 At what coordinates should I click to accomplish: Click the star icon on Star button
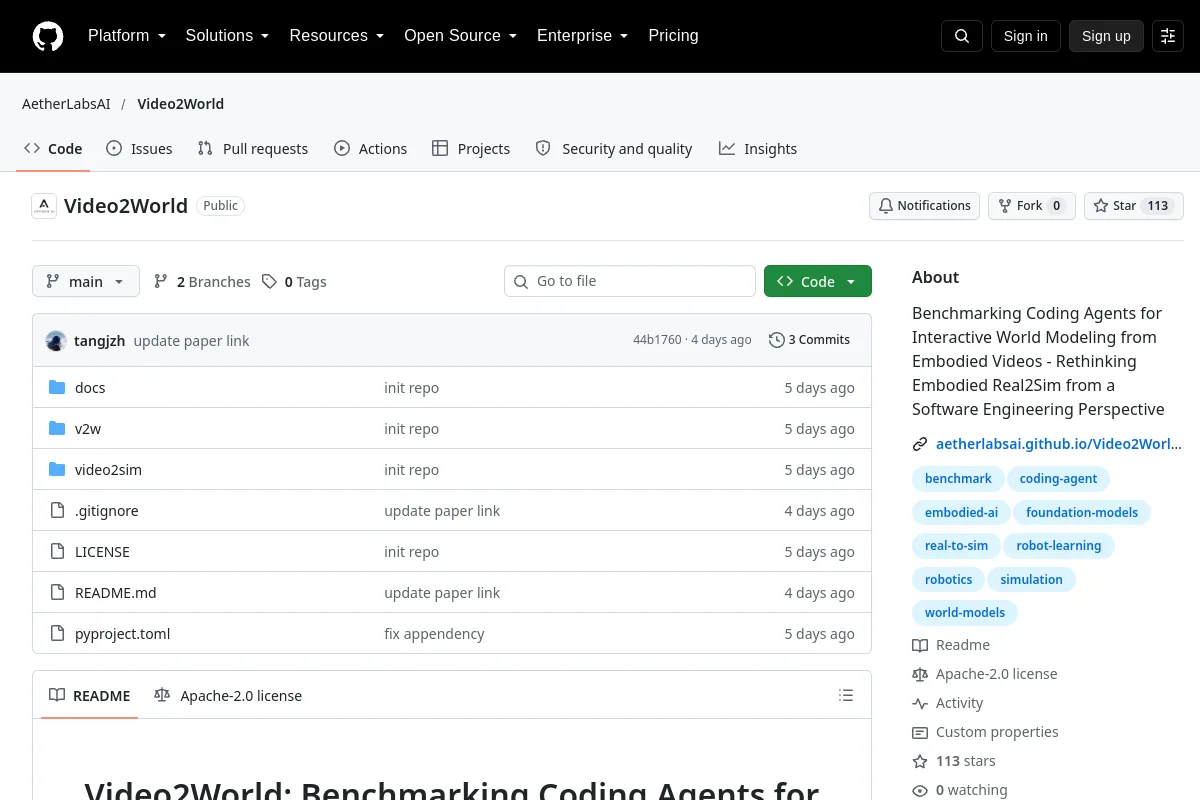[1101, 206]
